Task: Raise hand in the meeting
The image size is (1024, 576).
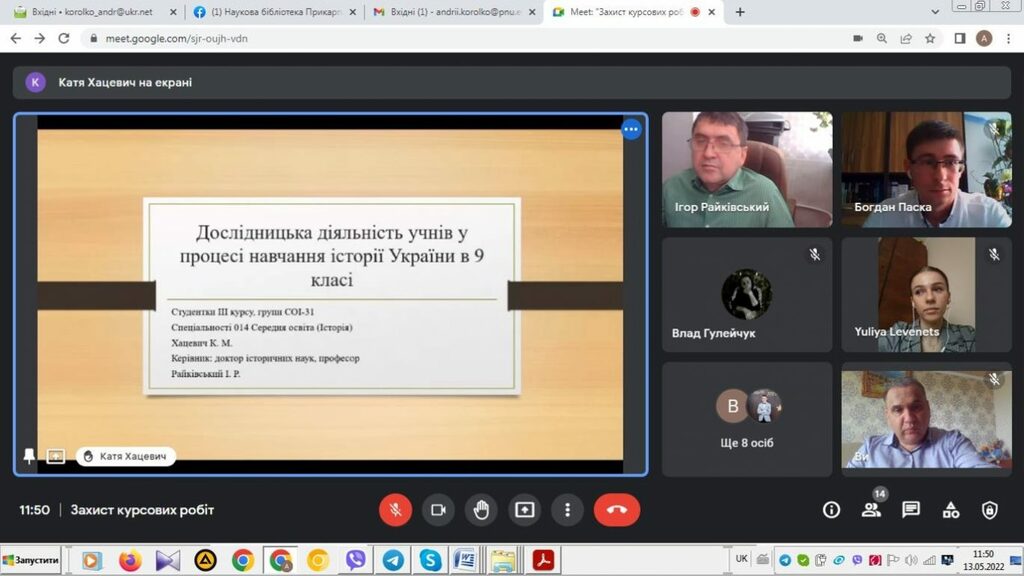Action: pos(481,510)
